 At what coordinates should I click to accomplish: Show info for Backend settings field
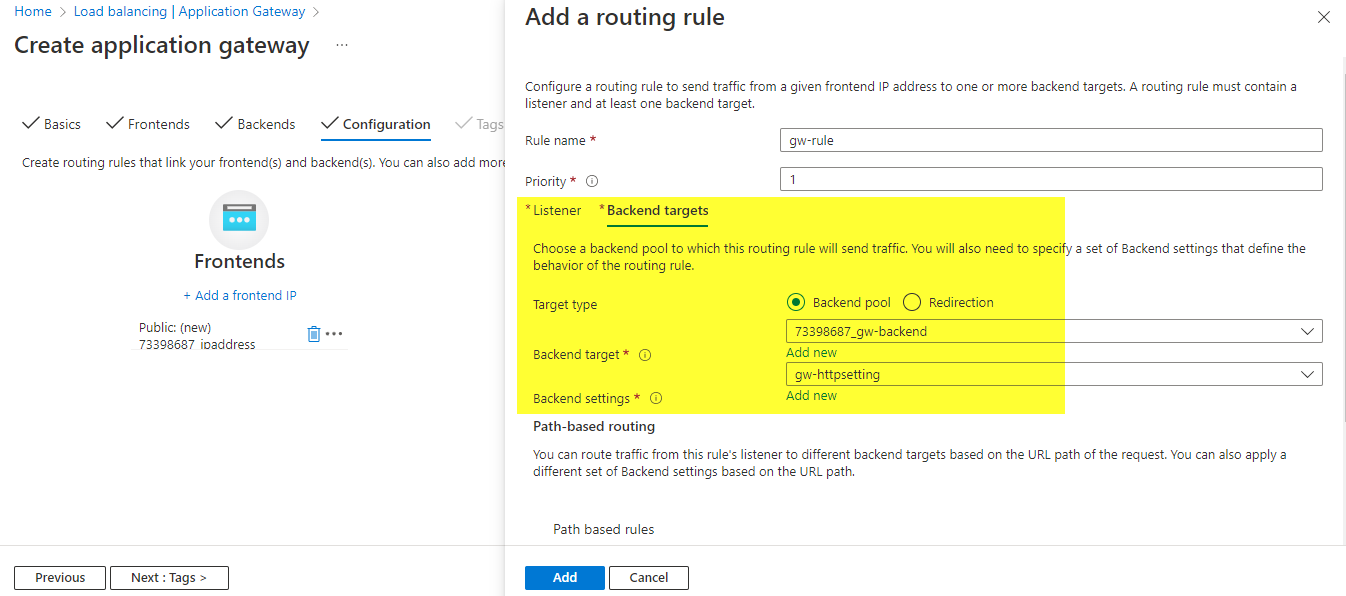click(656, 398)
